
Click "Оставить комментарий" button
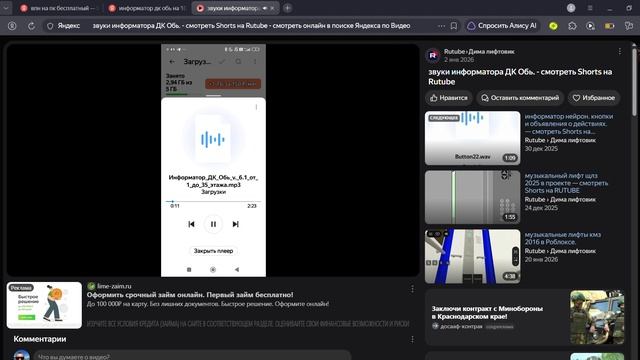tap(520, 98)
